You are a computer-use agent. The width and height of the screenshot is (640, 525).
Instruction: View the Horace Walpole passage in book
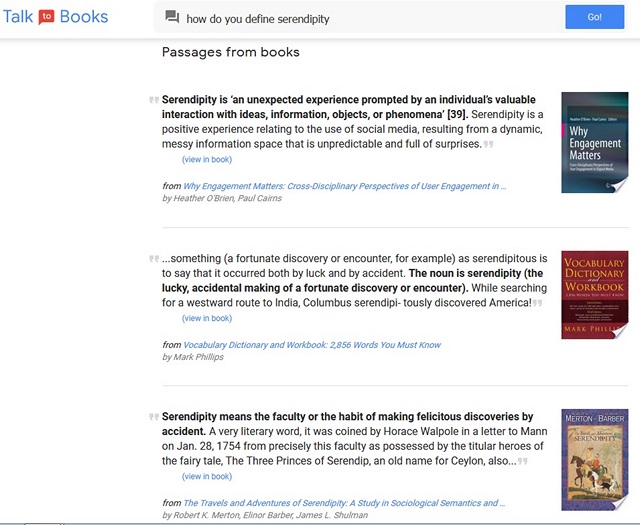point(207,476)
